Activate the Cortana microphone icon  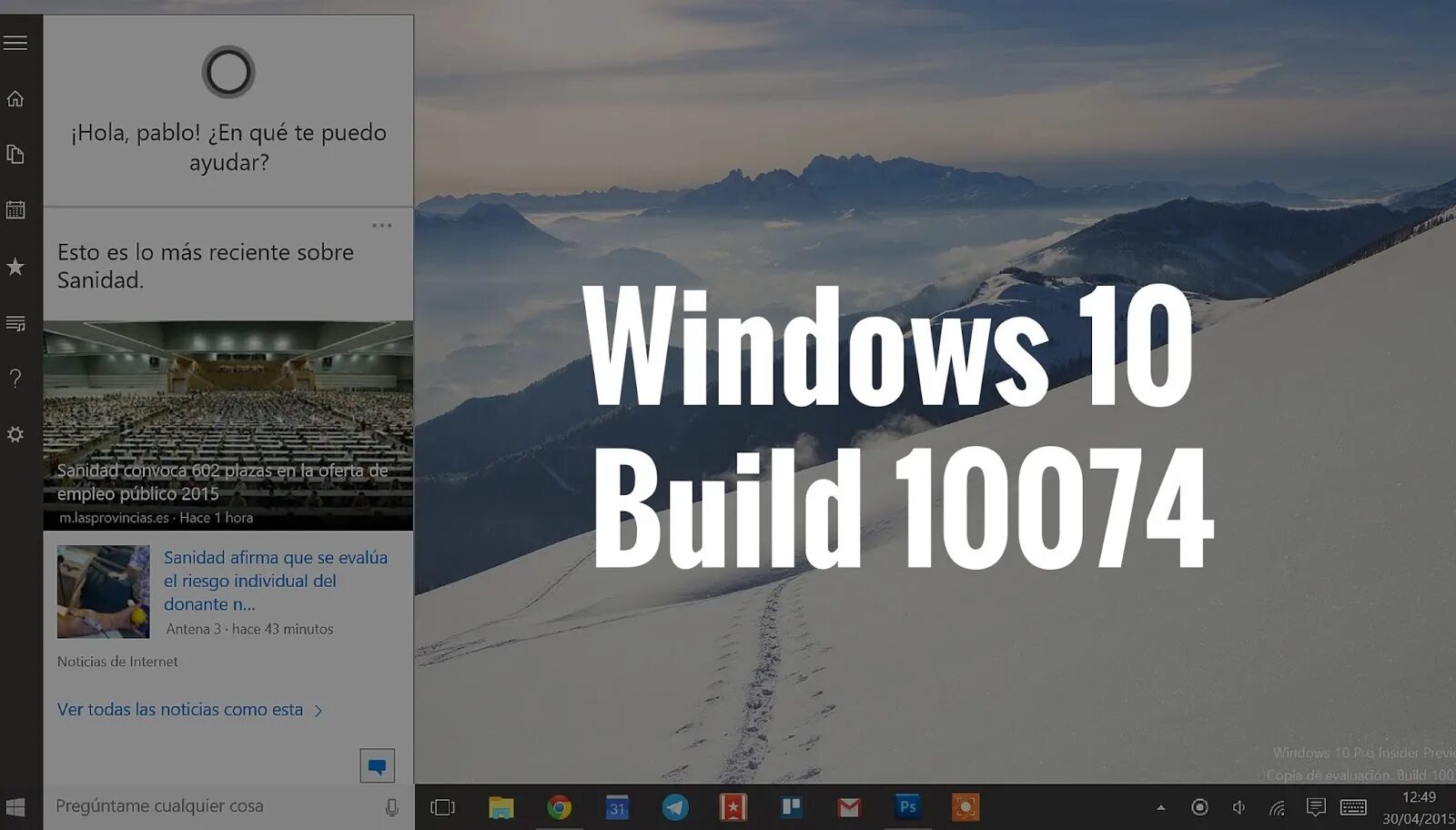[392, 807]
